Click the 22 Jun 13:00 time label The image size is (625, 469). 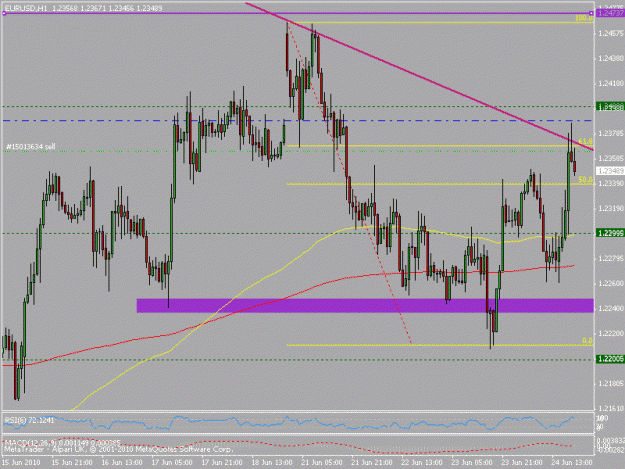pos(422,462)
